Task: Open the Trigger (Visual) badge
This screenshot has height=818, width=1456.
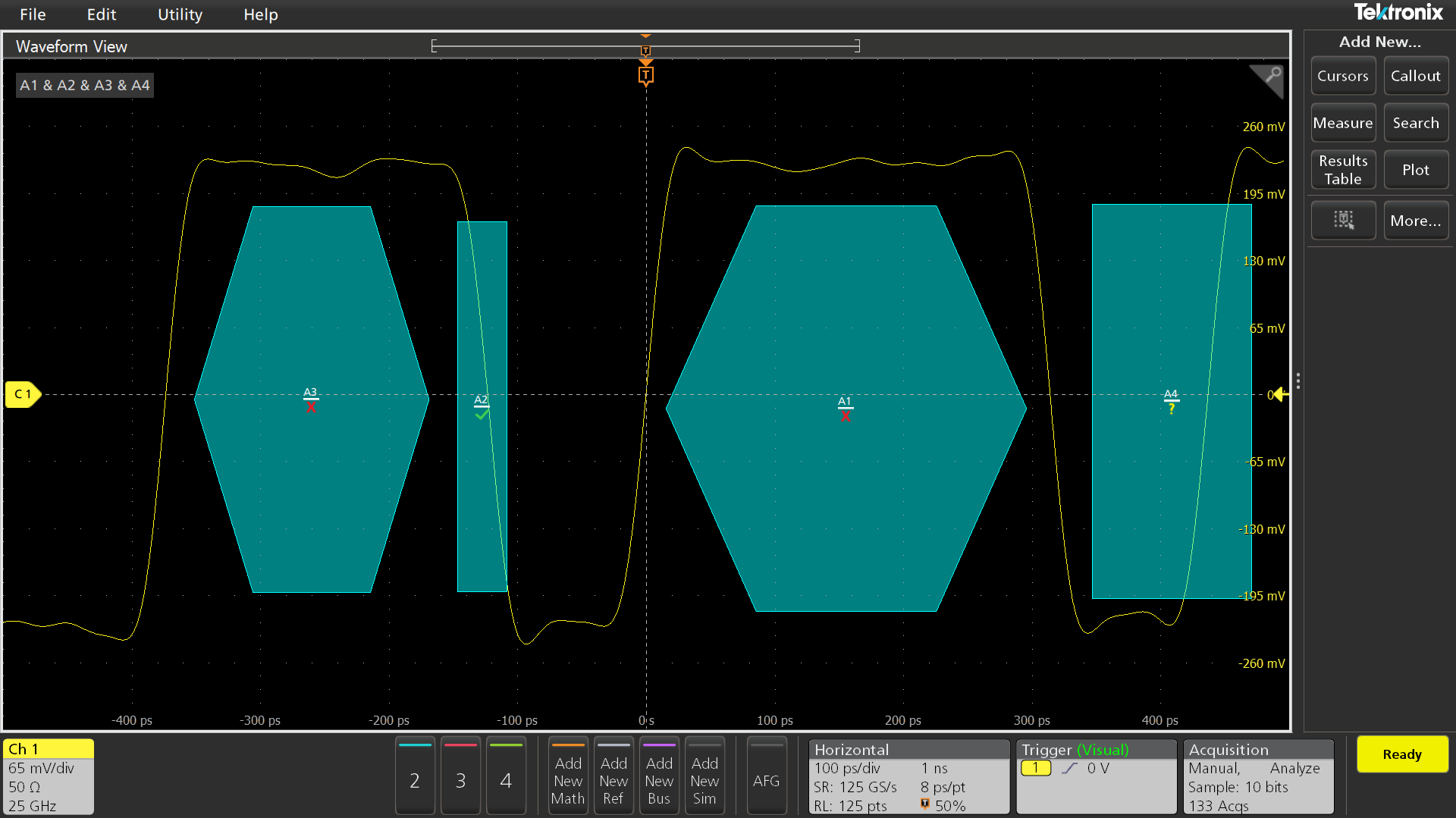Action: point(1097,776)
